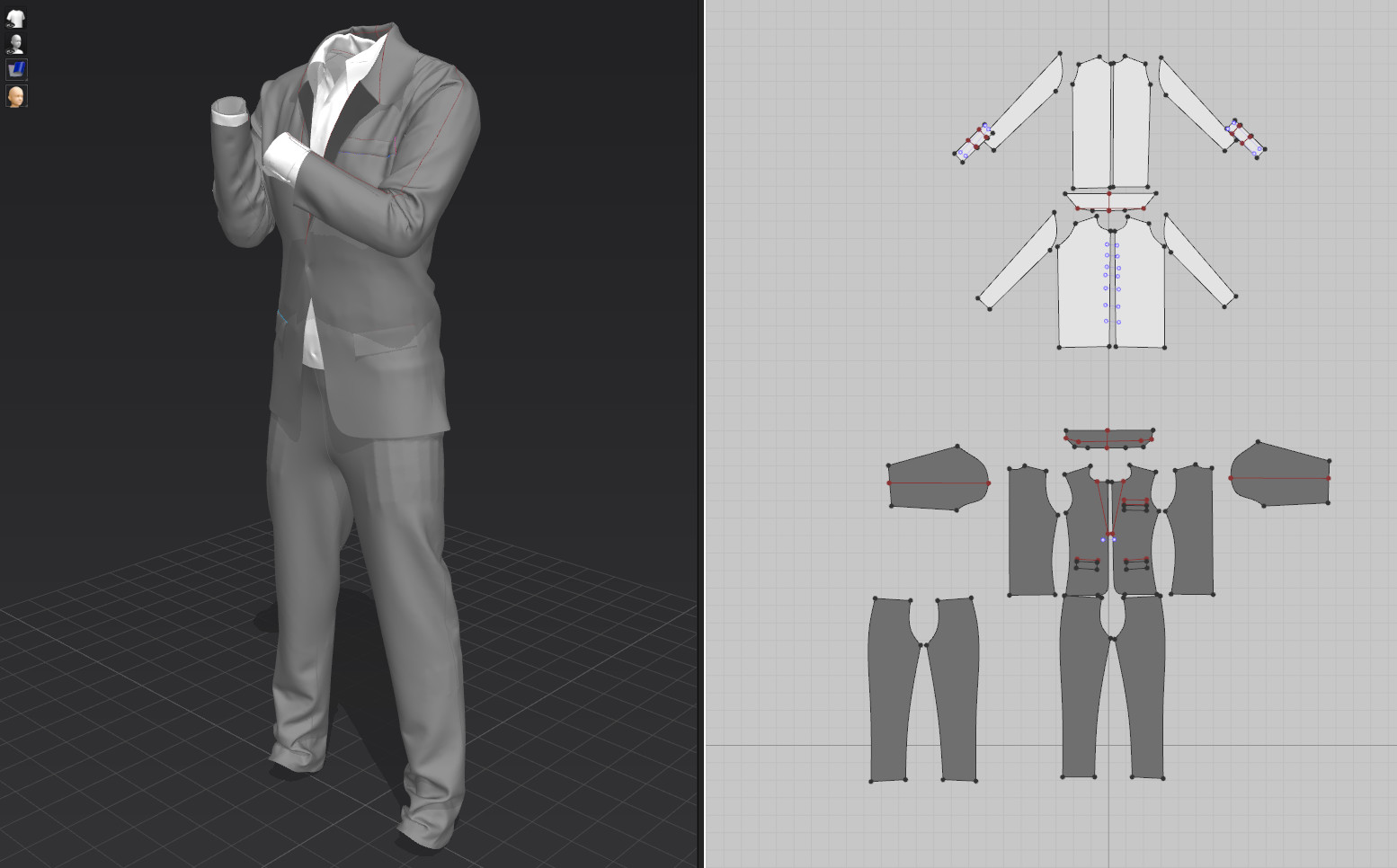Select the white shirt right cuff pattern

coord(1245,138)
